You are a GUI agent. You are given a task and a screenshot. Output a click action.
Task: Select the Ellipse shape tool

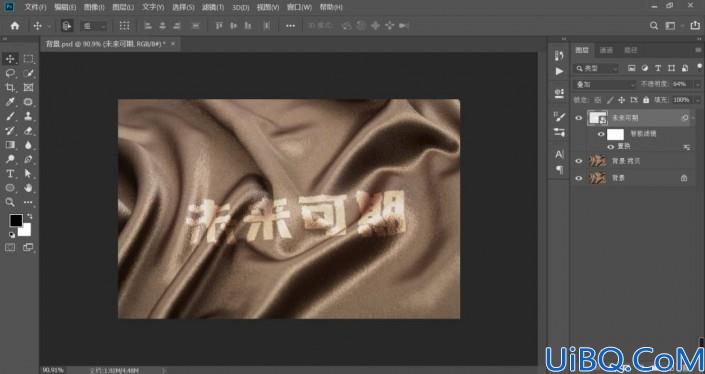(x=10, y=188)
